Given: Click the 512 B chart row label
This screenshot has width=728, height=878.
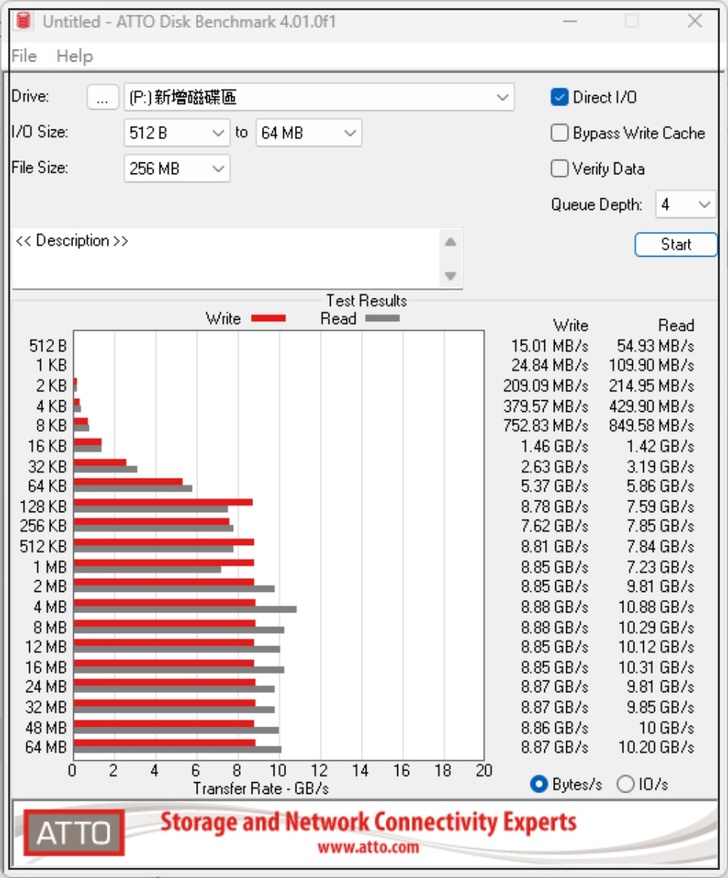Looking at the screenshot, I should [x=48, y=346].
